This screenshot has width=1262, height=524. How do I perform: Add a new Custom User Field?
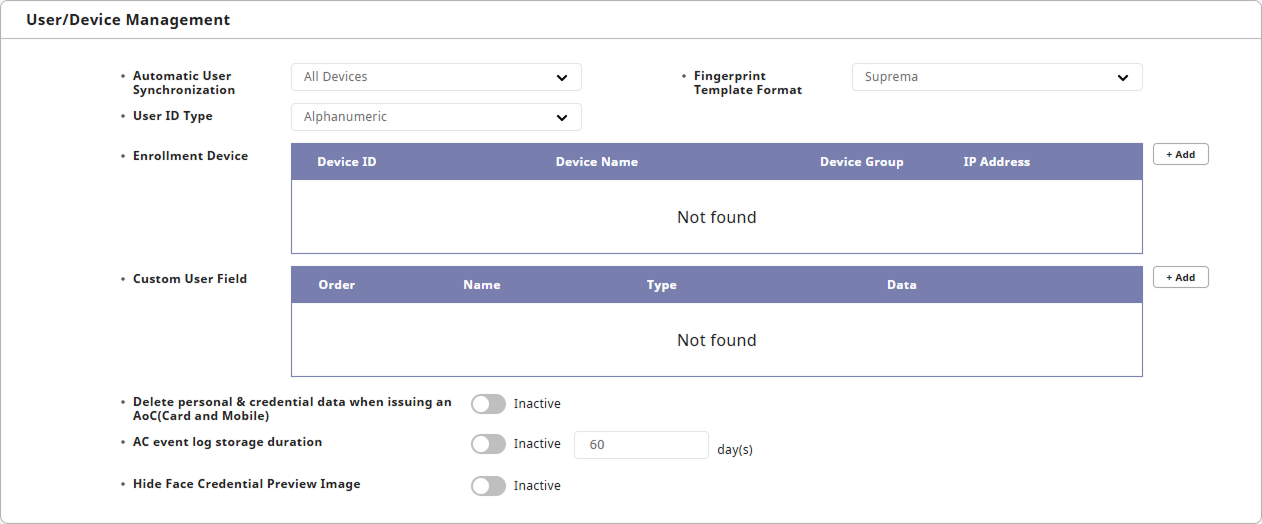click(1180, 278)
